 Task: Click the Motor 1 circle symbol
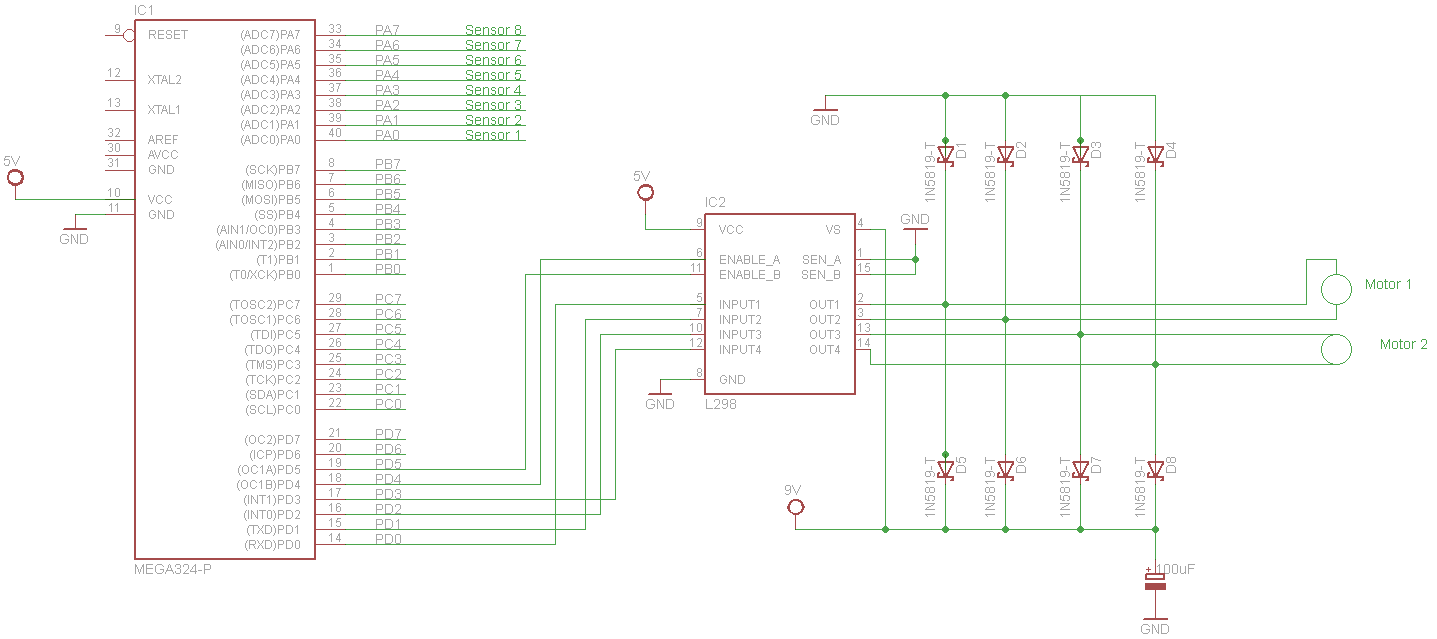click(1336, 289)
